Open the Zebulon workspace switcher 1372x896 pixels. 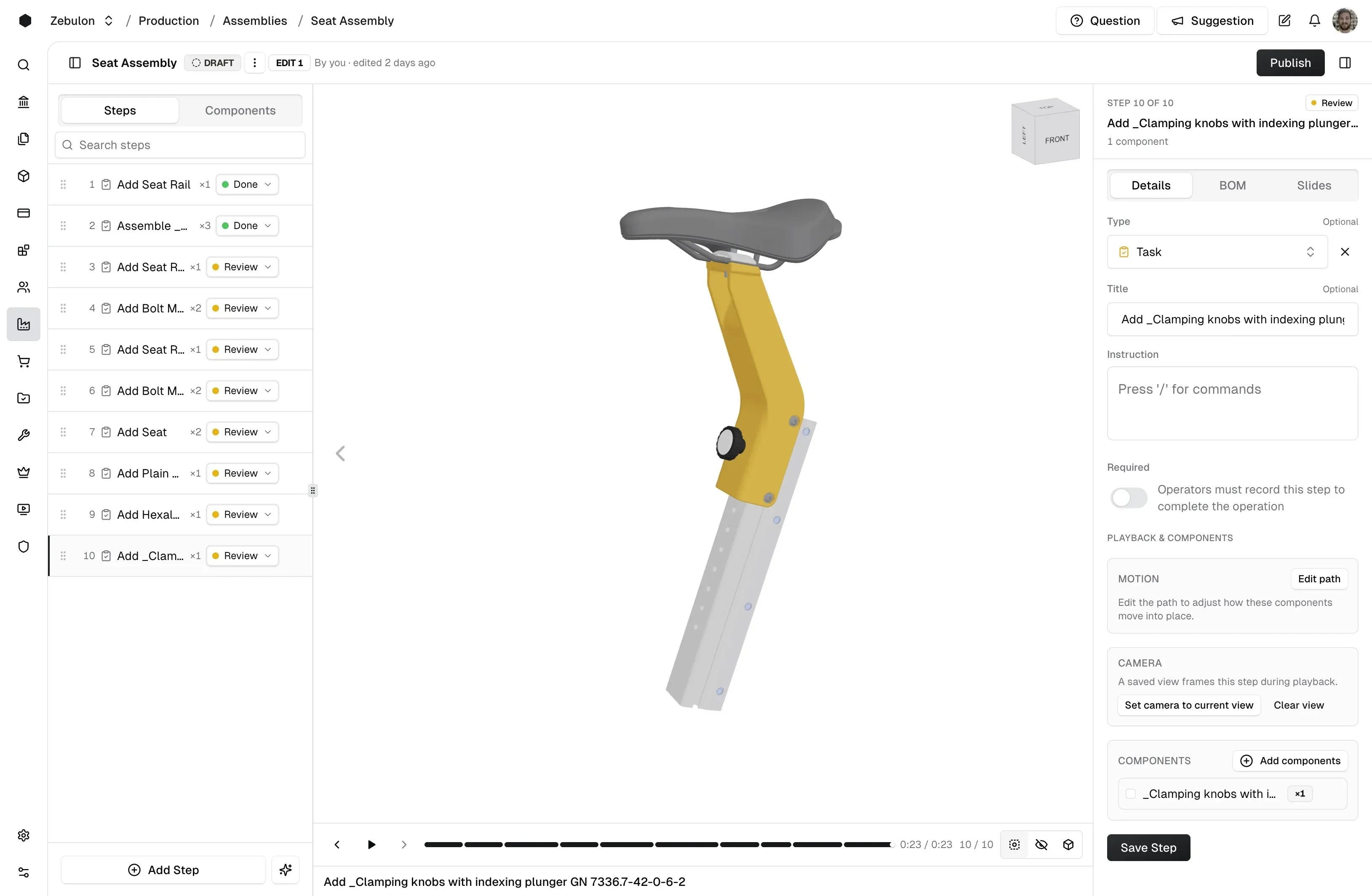[81, 21]
